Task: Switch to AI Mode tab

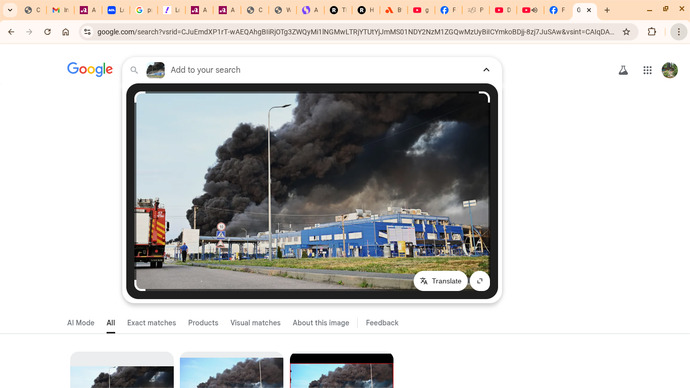Action: 81,323
